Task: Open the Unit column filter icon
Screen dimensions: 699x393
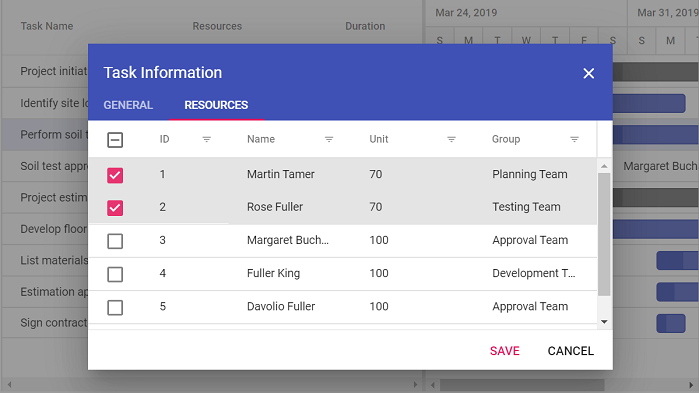Action: [451, 139]
